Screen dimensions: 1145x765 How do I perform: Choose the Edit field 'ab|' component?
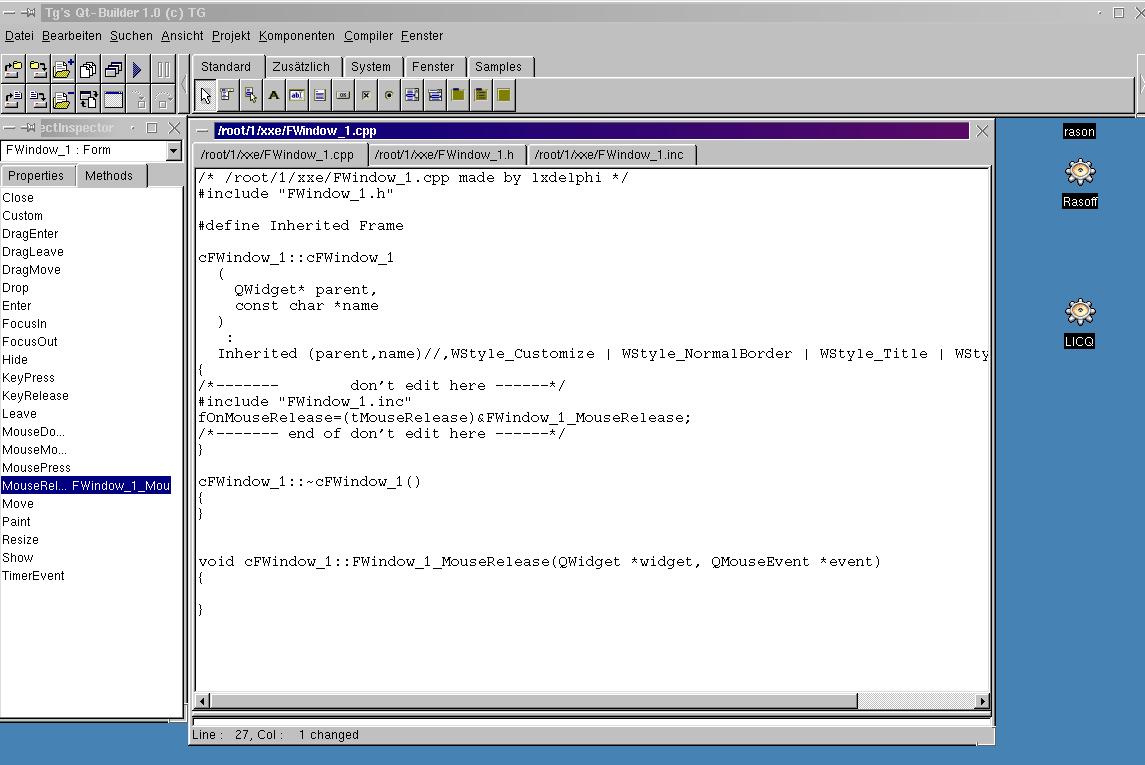pos(297,95)
